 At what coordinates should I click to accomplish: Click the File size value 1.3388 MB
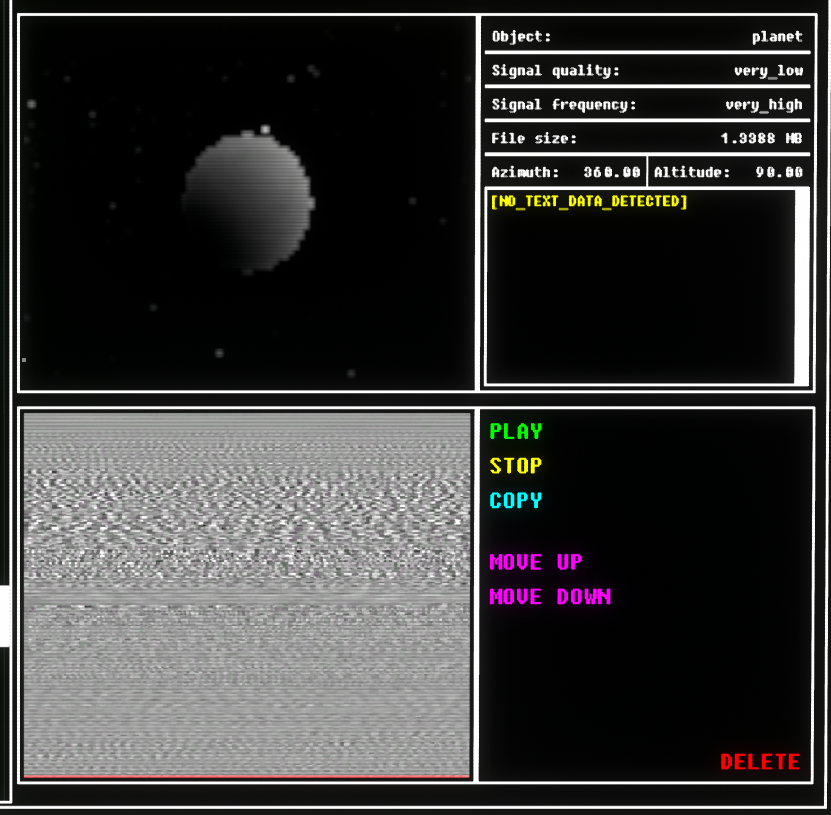[x=761, y=139]
